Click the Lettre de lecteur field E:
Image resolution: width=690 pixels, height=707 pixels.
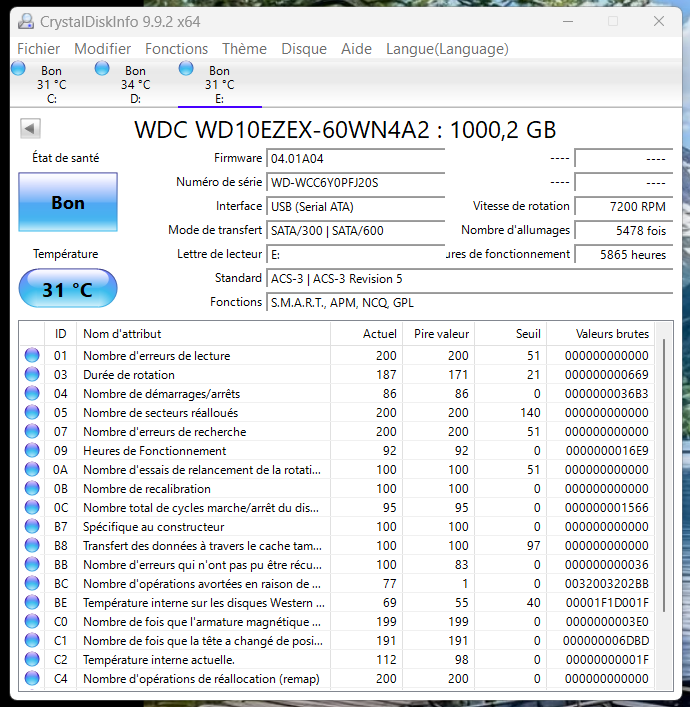click(x=355, y=254)
